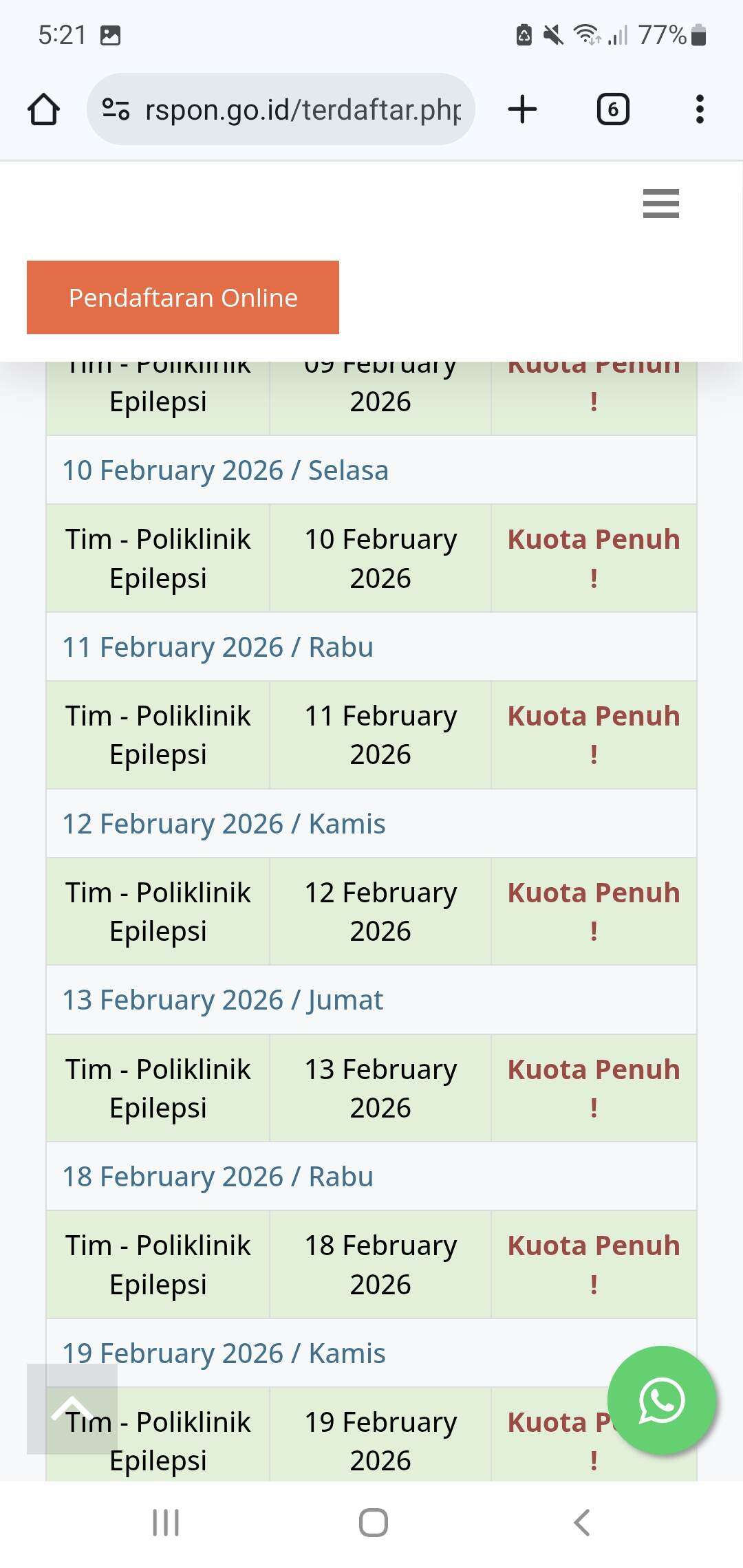Viewport: 743px width, 1568px height.
Task: Tap Android home navigation button
Action: (x=373, y=1523)
